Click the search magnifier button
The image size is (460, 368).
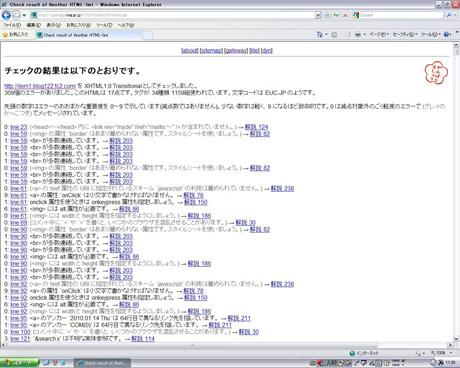pos(449,15)
